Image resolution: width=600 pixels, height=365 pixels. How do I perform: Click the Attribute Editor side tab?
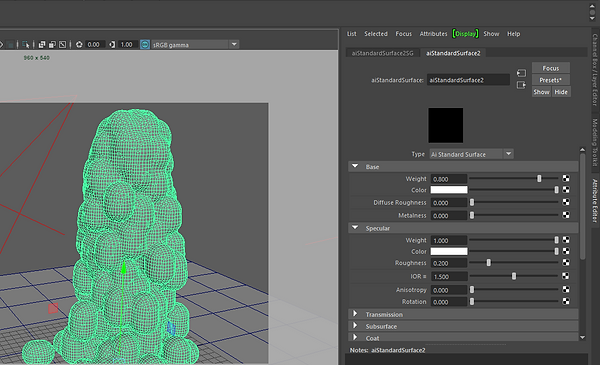tap(595, 200)
